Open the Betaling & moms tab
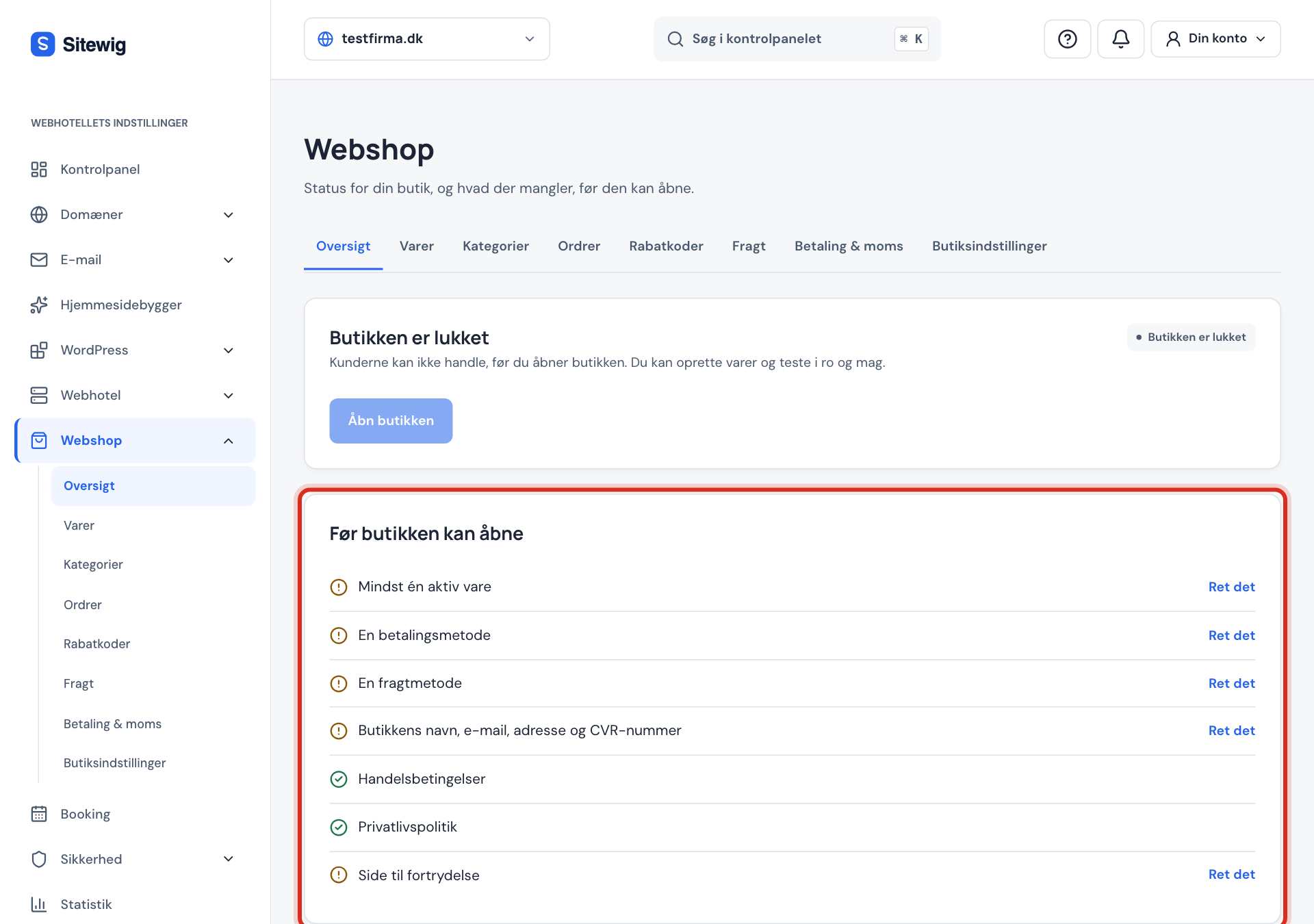This screenshot has height=924, width=1314. [x=849, y=246]
